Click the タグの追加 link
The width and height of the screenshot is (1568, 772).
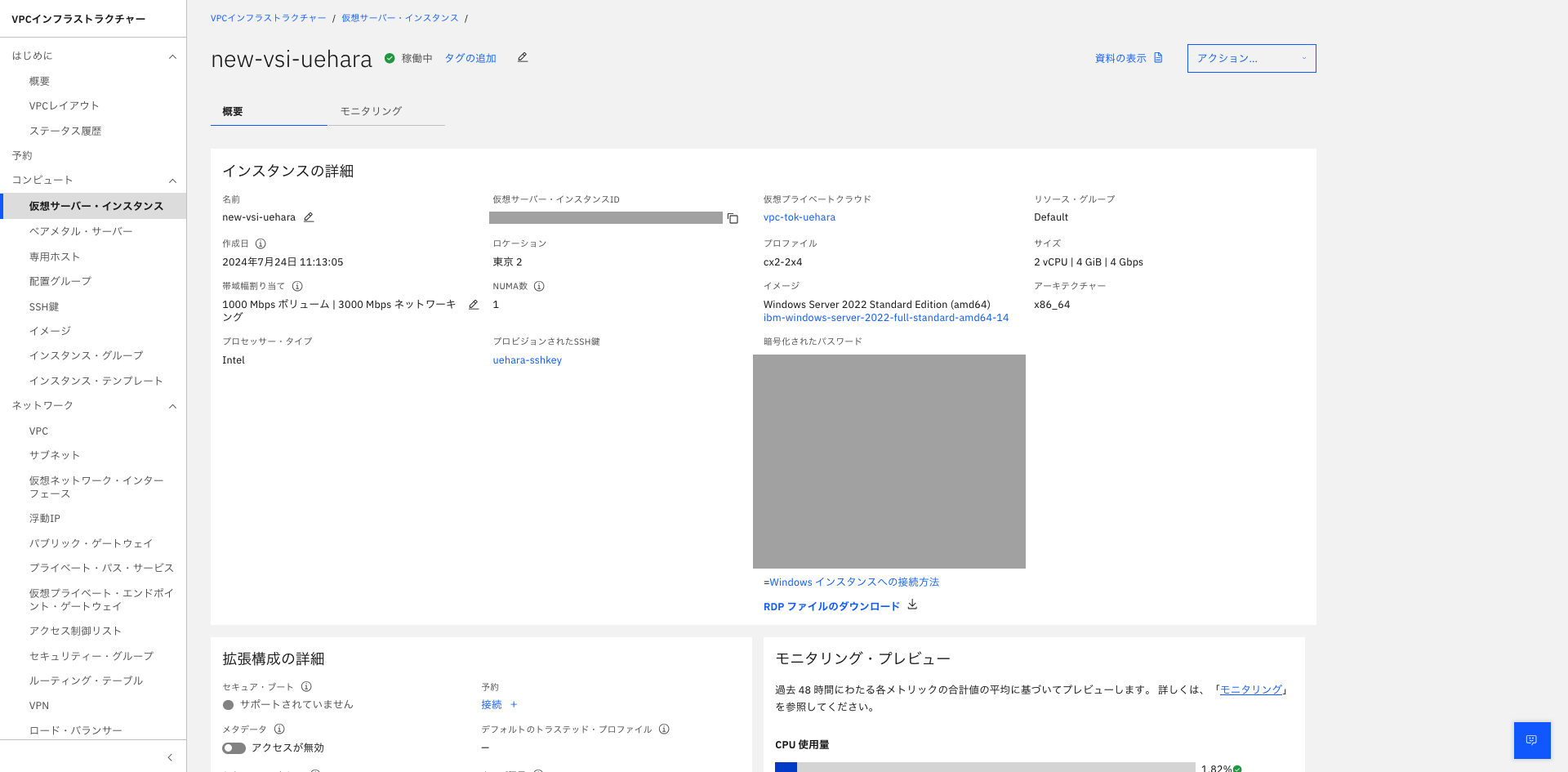pos(470,58)
